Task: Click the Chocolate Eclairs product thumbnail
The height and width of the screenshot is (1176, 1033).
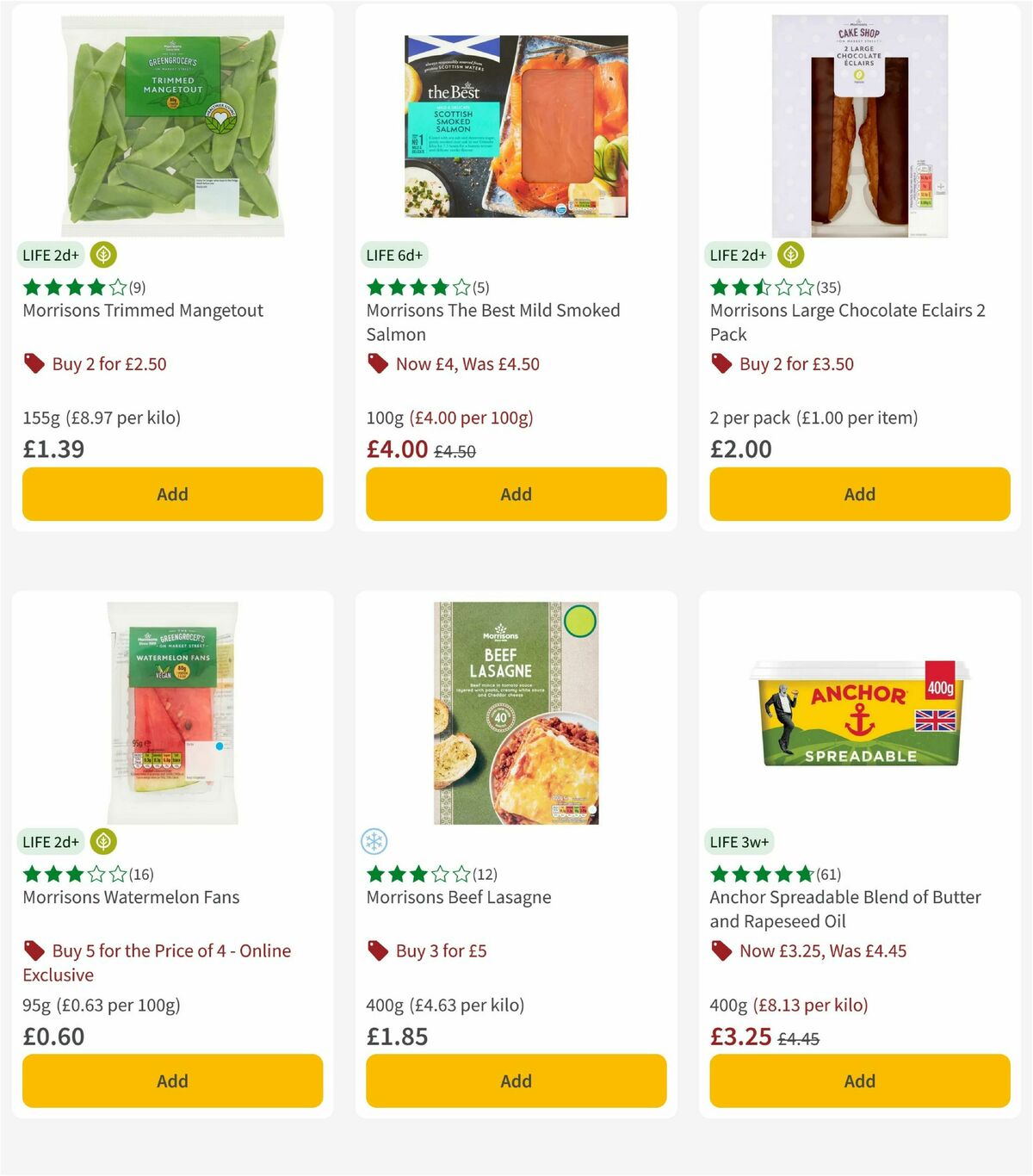Action: pos(859,125)
